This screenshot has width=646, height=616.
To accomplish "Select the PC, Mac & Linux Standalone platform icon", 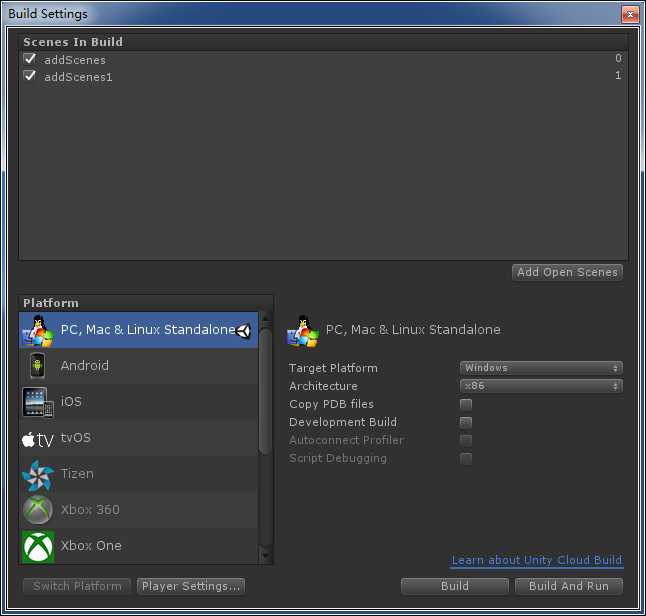I will 39,331.
